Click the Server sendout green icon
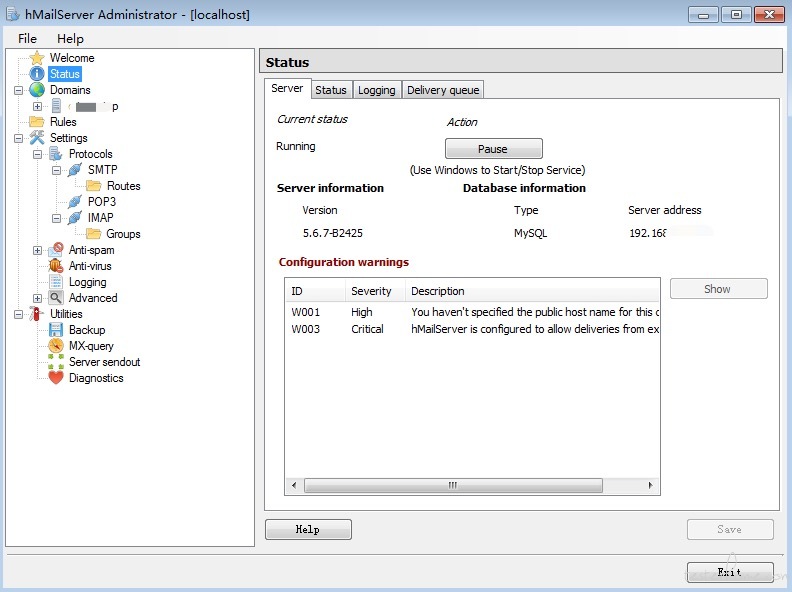The image size is (792, 592). (x=56, y=362)
